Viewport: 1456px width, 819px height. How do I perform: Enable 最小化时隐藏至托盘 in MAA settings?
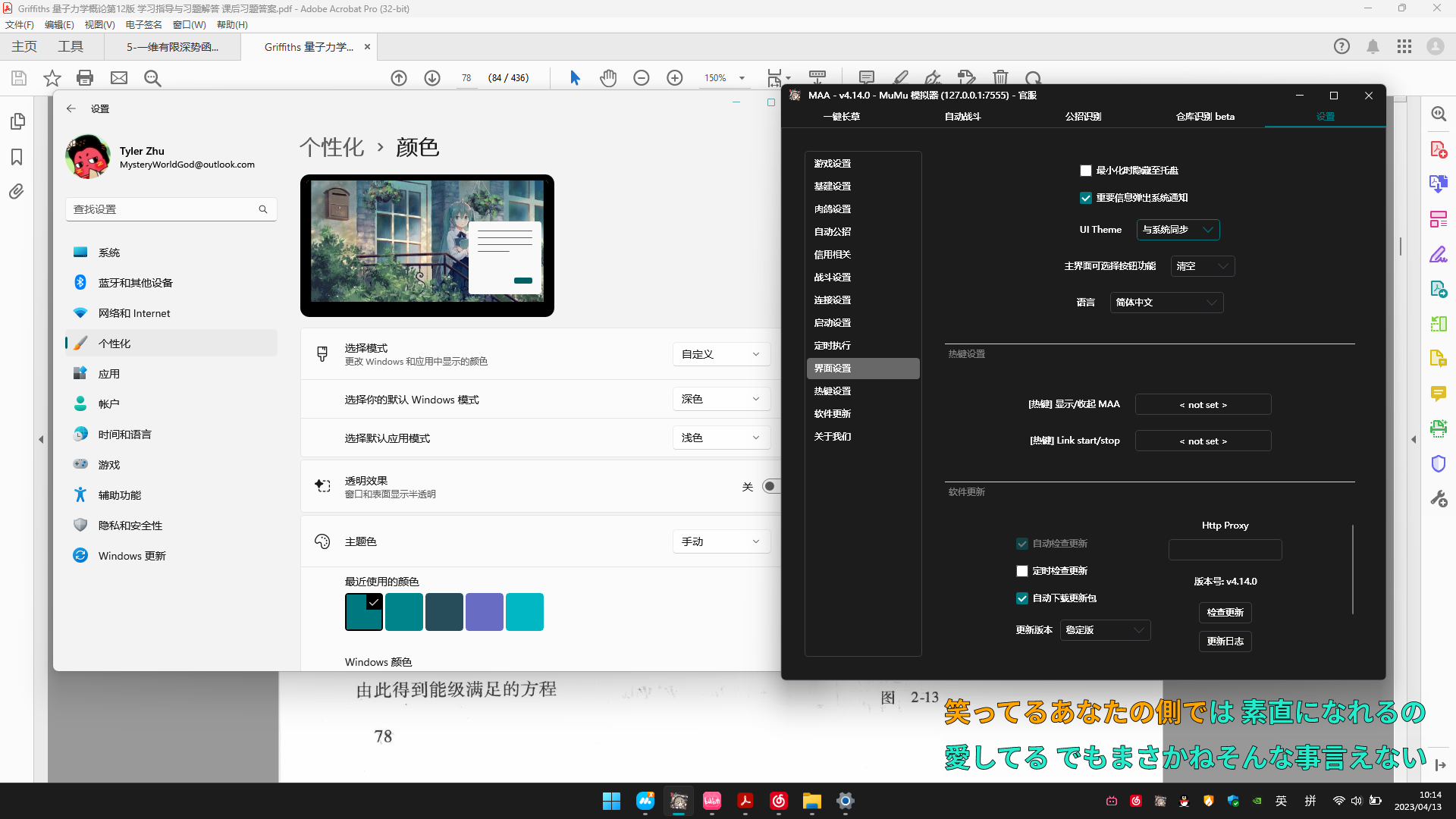click(x=1086, y=171)
